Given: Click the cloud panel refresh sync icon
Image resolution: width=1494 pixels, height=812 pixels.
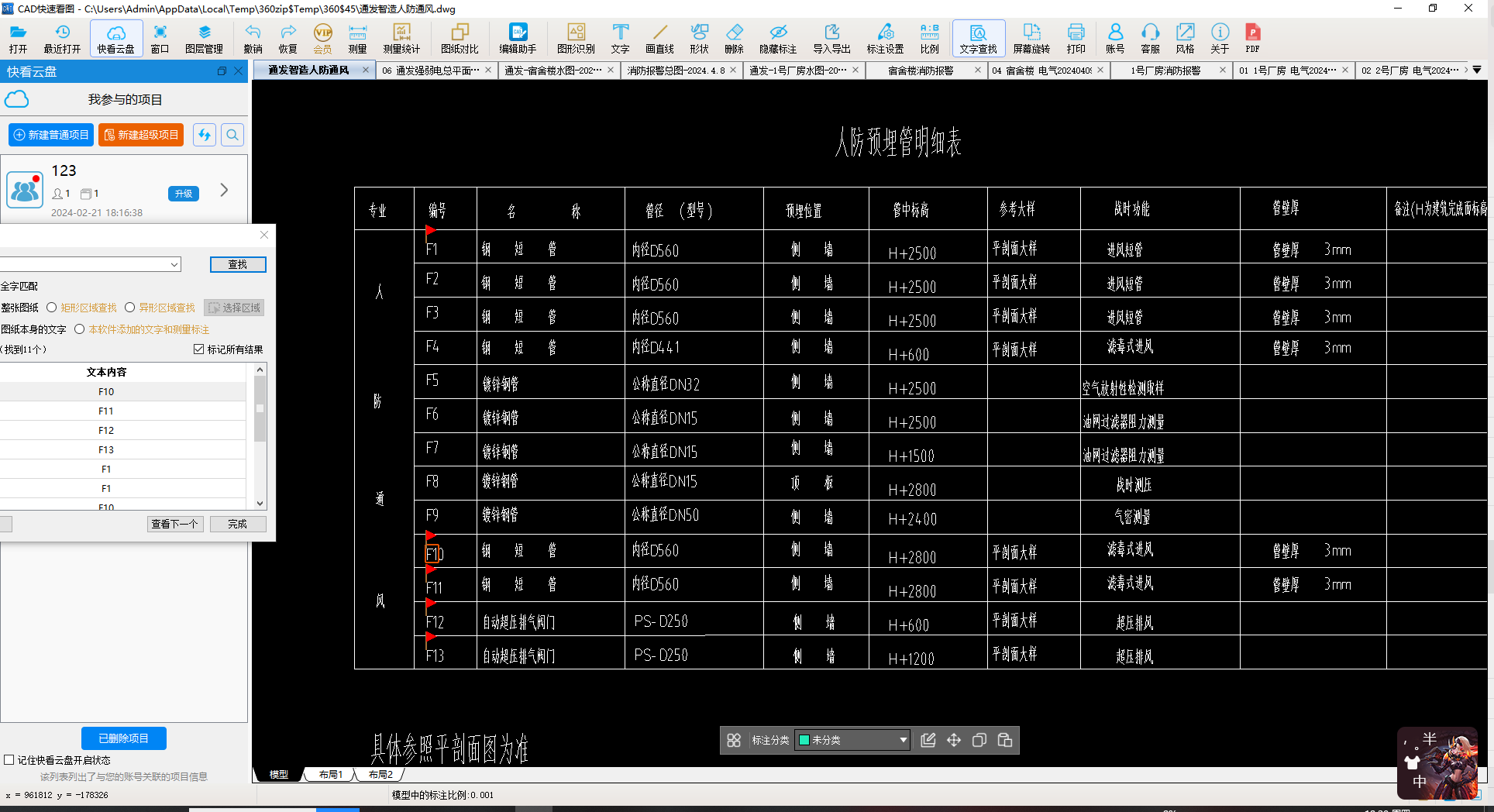Looking at the screenshot, I should click(x=205, y=135).
